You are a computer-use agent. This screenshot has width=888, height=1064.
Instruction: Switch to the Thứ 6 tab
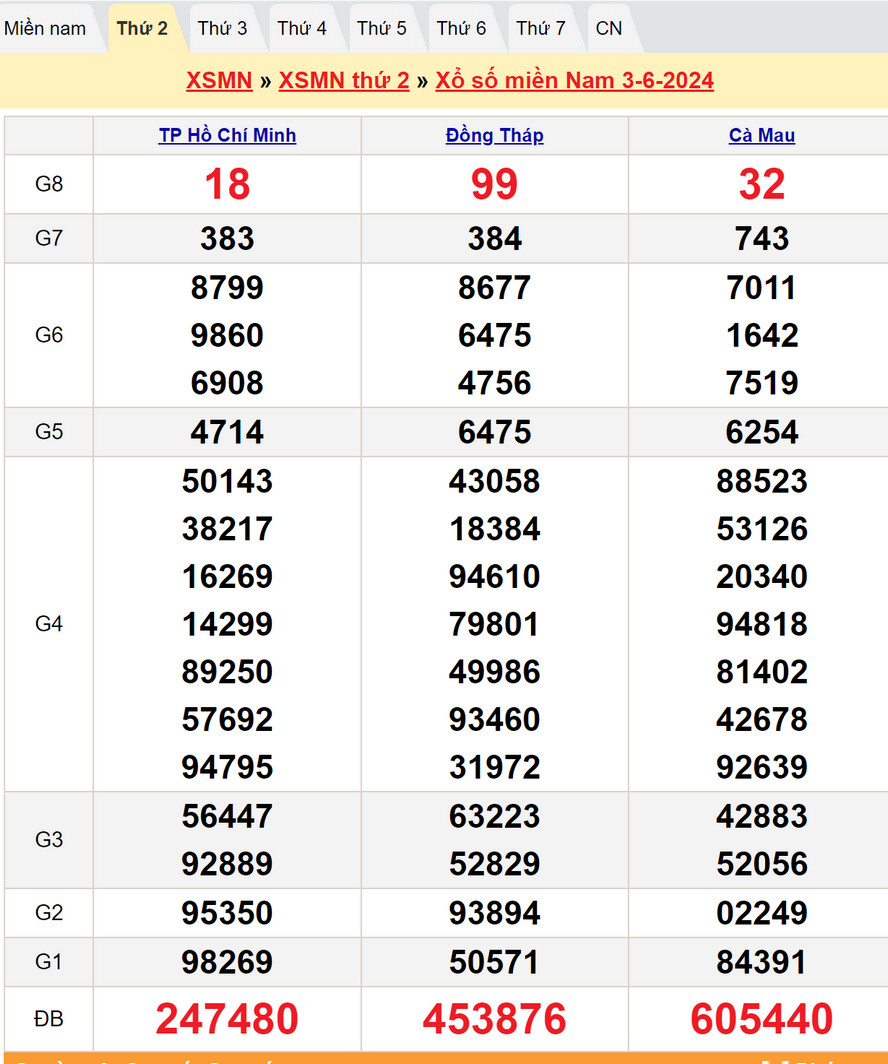461,28
